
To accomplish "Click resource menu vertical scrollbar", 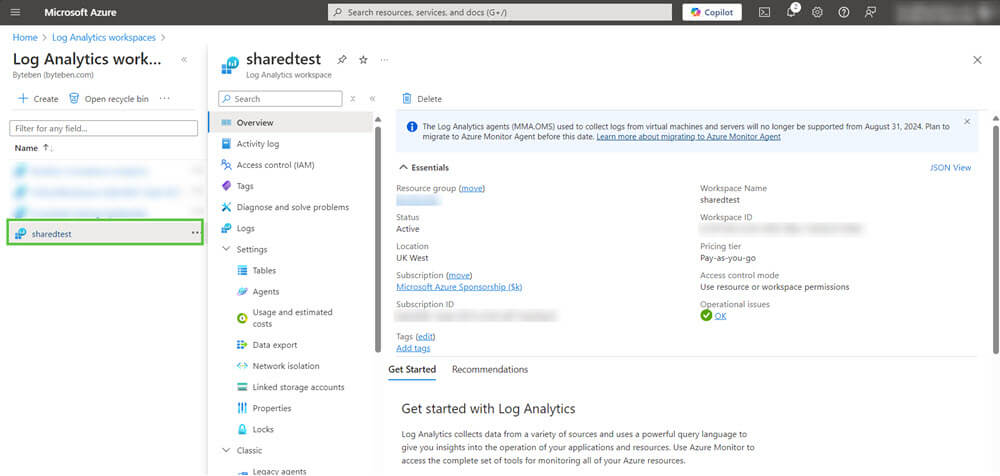I will pos(378,239).
